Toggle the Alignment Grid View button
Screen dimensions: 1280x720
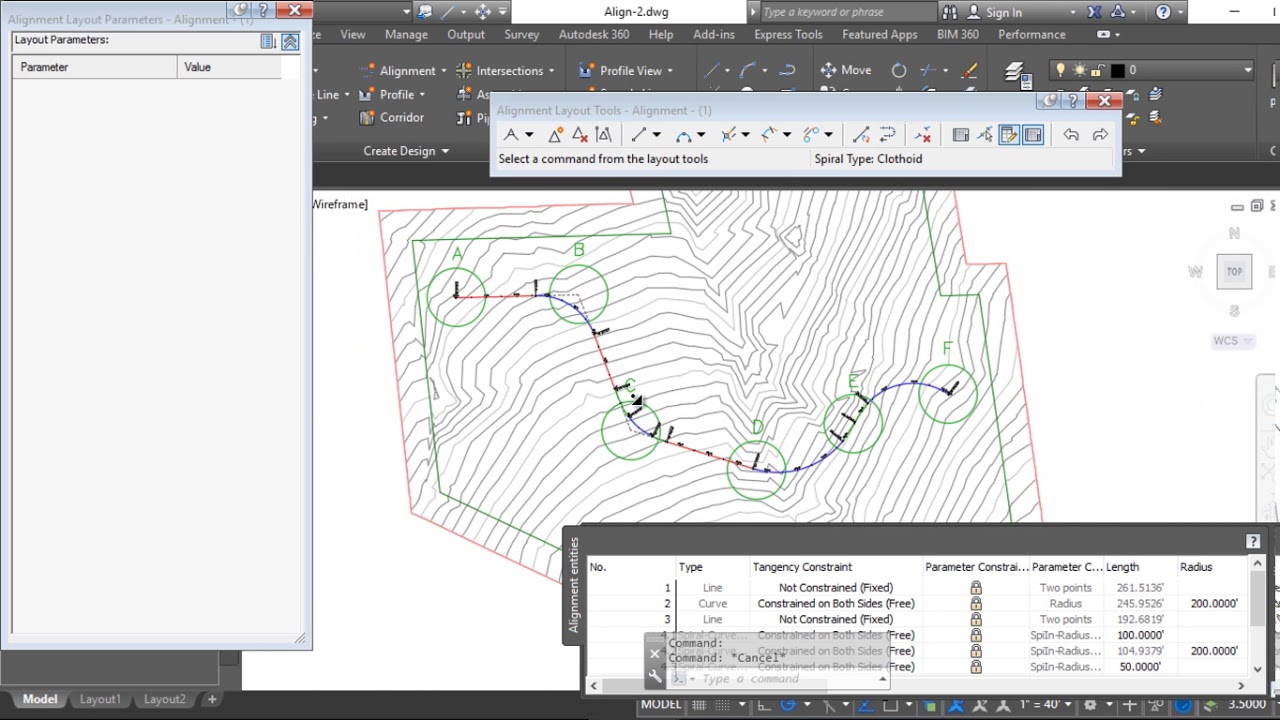[x=1033, y=135]
